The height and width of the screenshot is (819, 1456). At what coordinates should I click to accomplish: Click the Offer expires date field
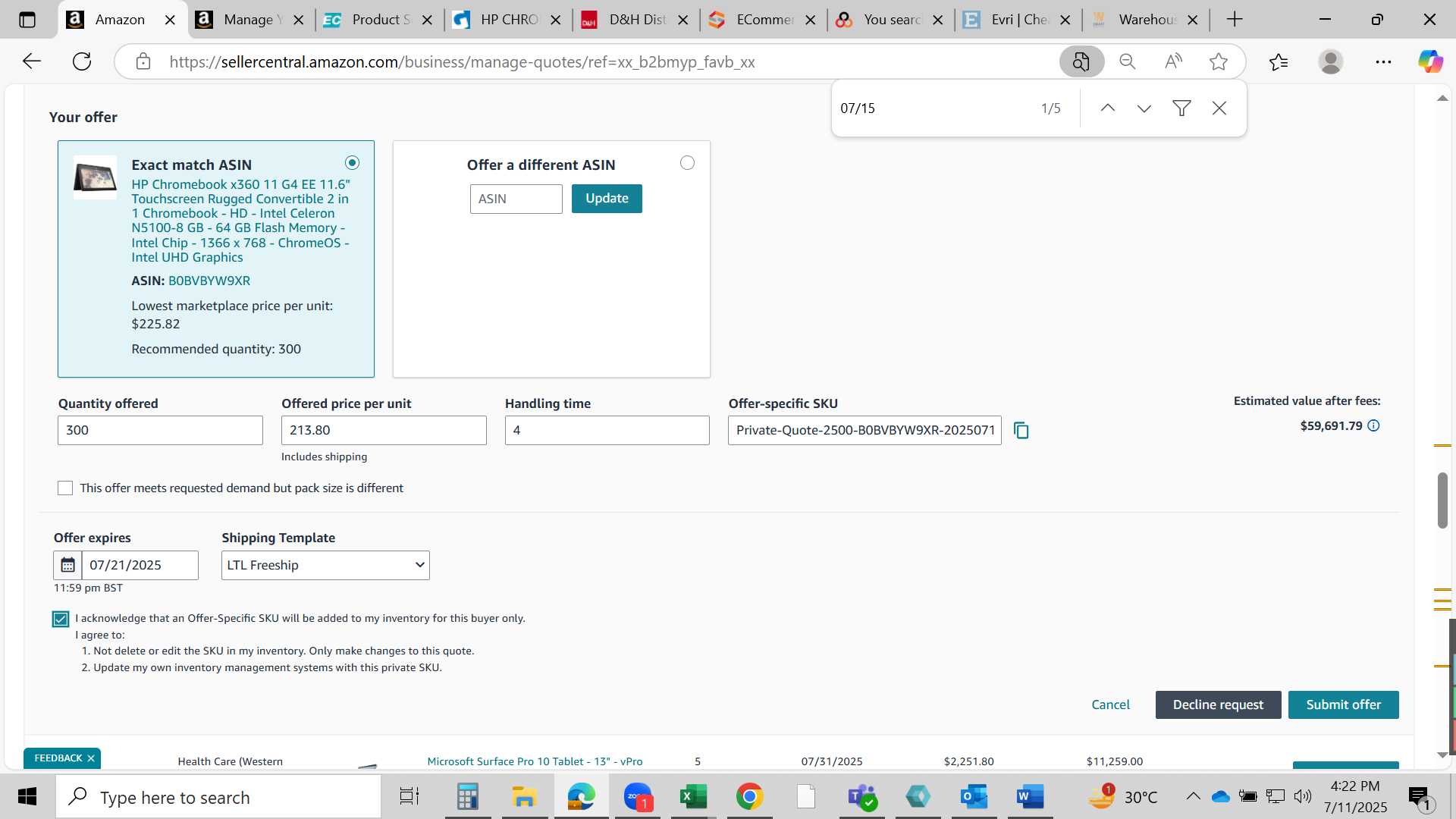pyautogui.click(x=140, y=566)
